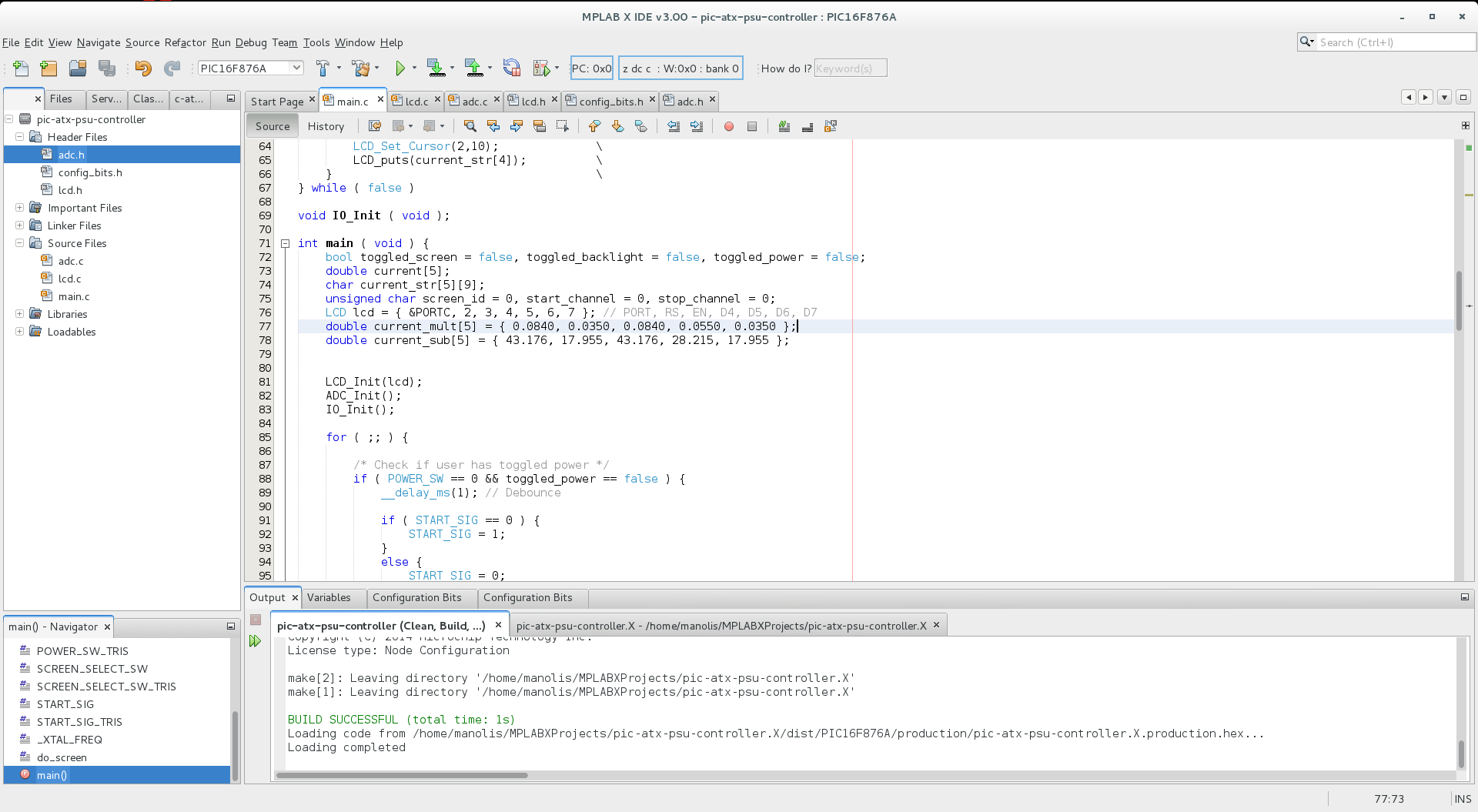Run the project with the green play icon
This screenshot has height=812, width=1478.
point(400,69)
